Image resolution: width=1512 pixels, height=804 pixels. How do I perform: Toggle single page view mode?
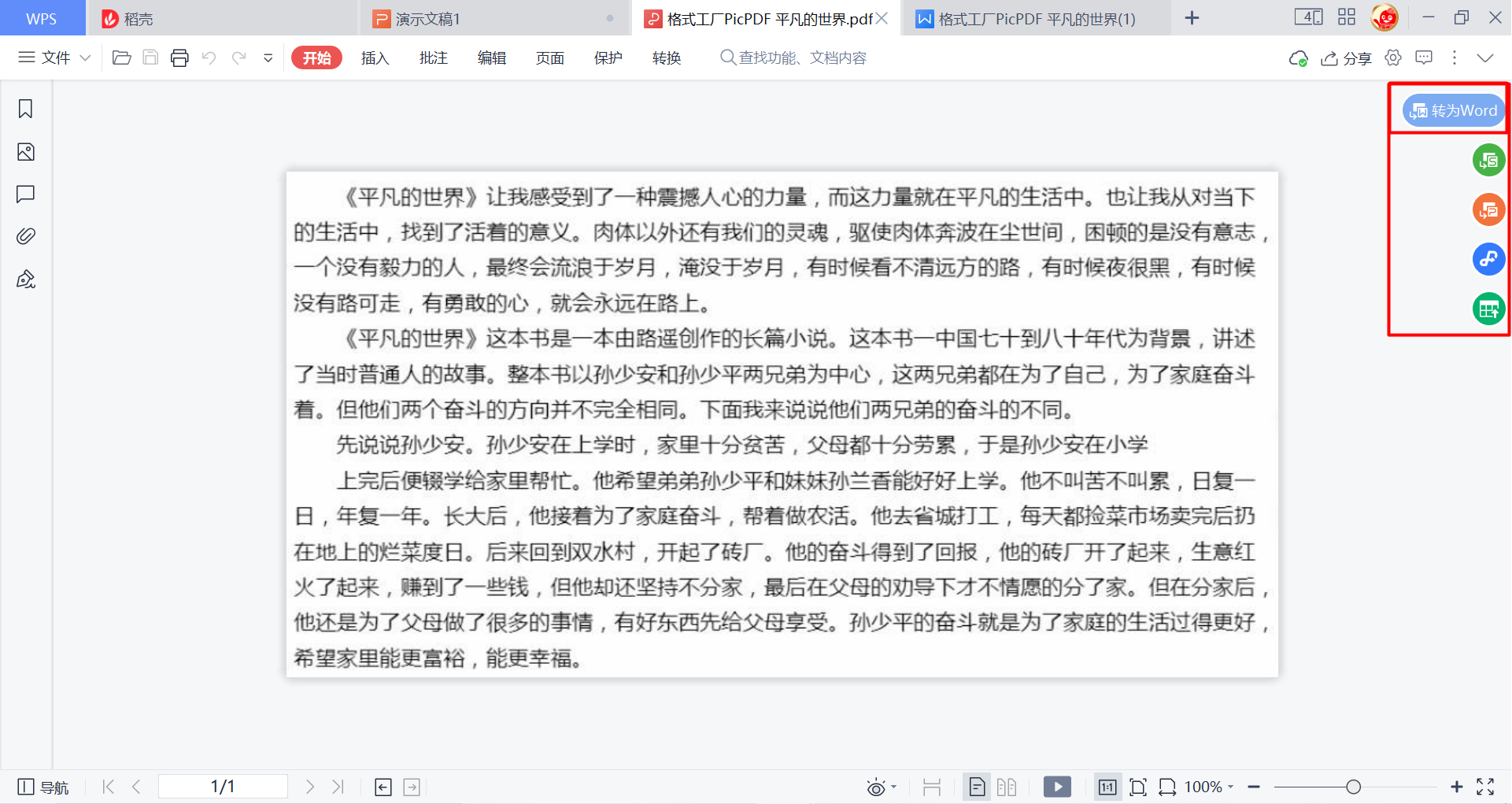click(x=977, y=787)
